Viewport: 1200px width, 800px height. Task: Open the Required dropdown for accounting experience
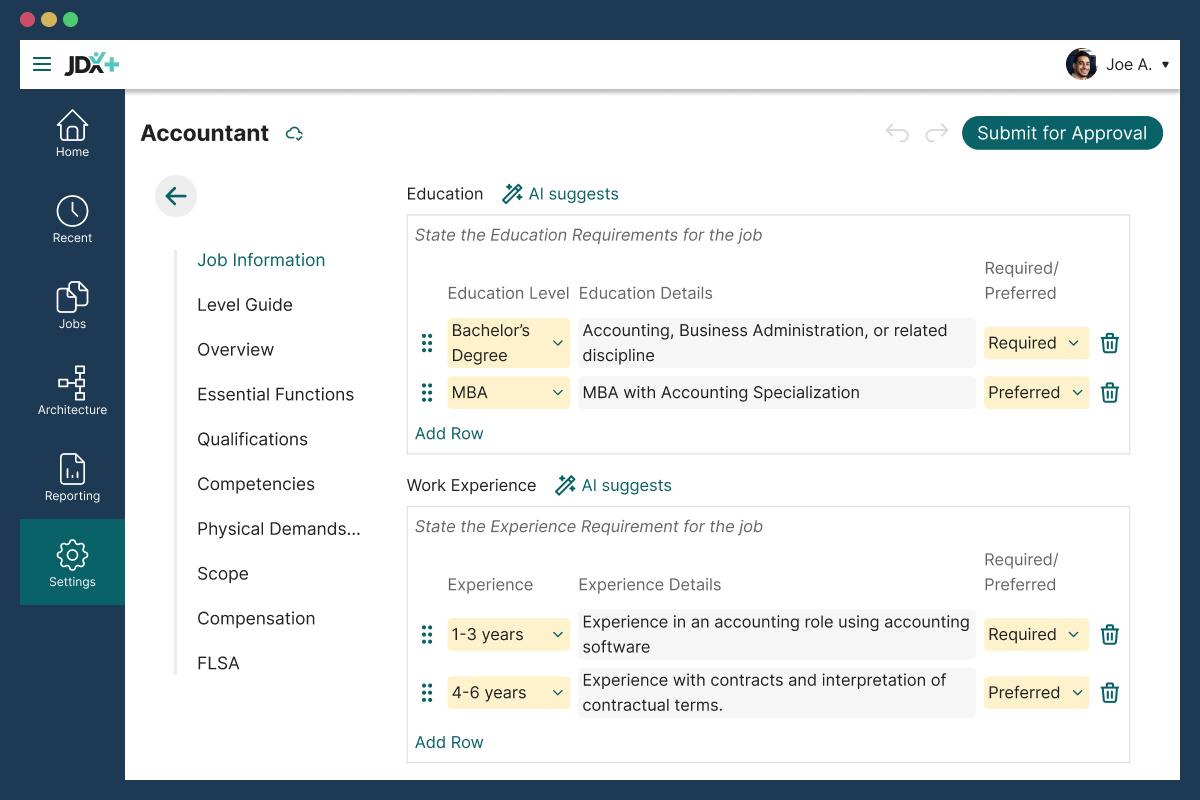[1036, 634]
